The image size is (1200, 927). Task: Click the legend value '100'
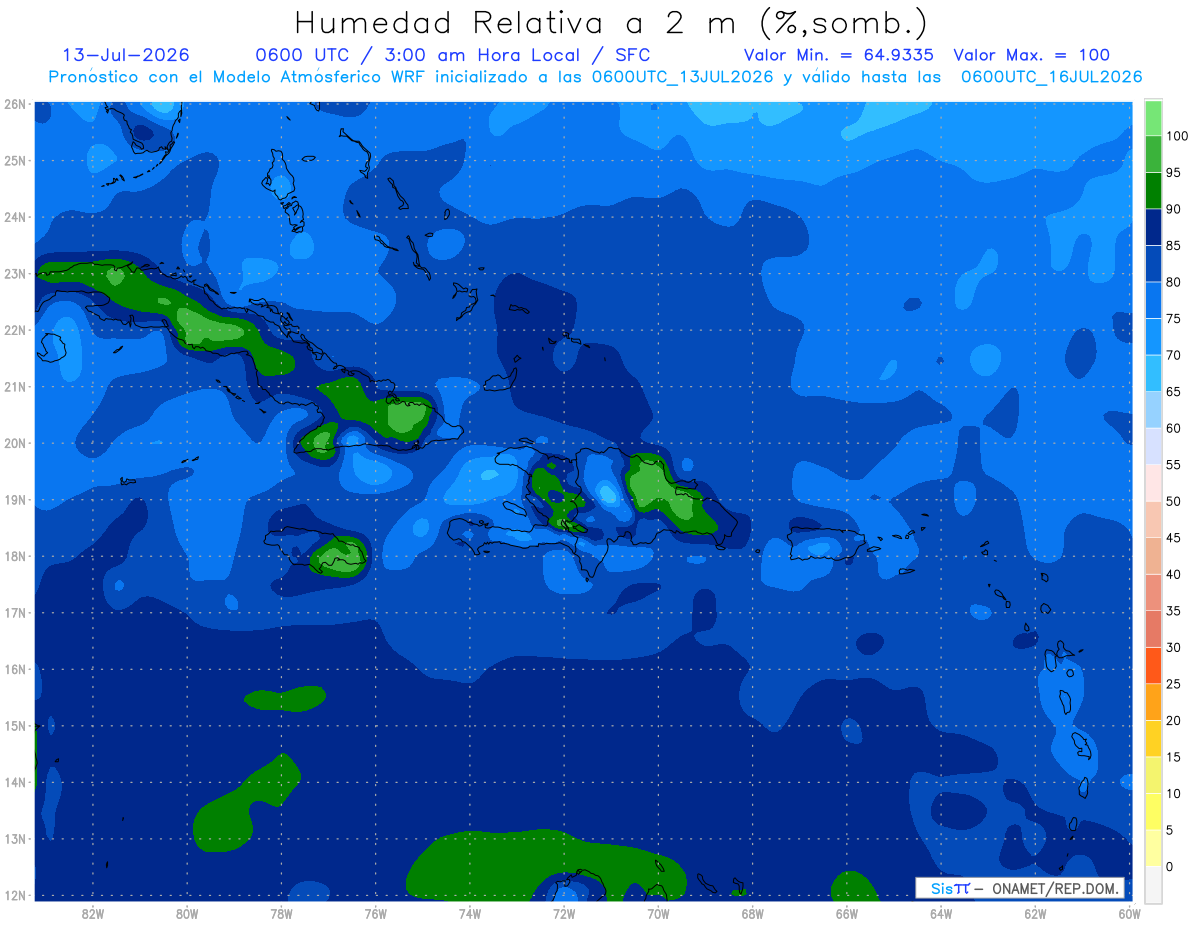tap(1176, 136)
